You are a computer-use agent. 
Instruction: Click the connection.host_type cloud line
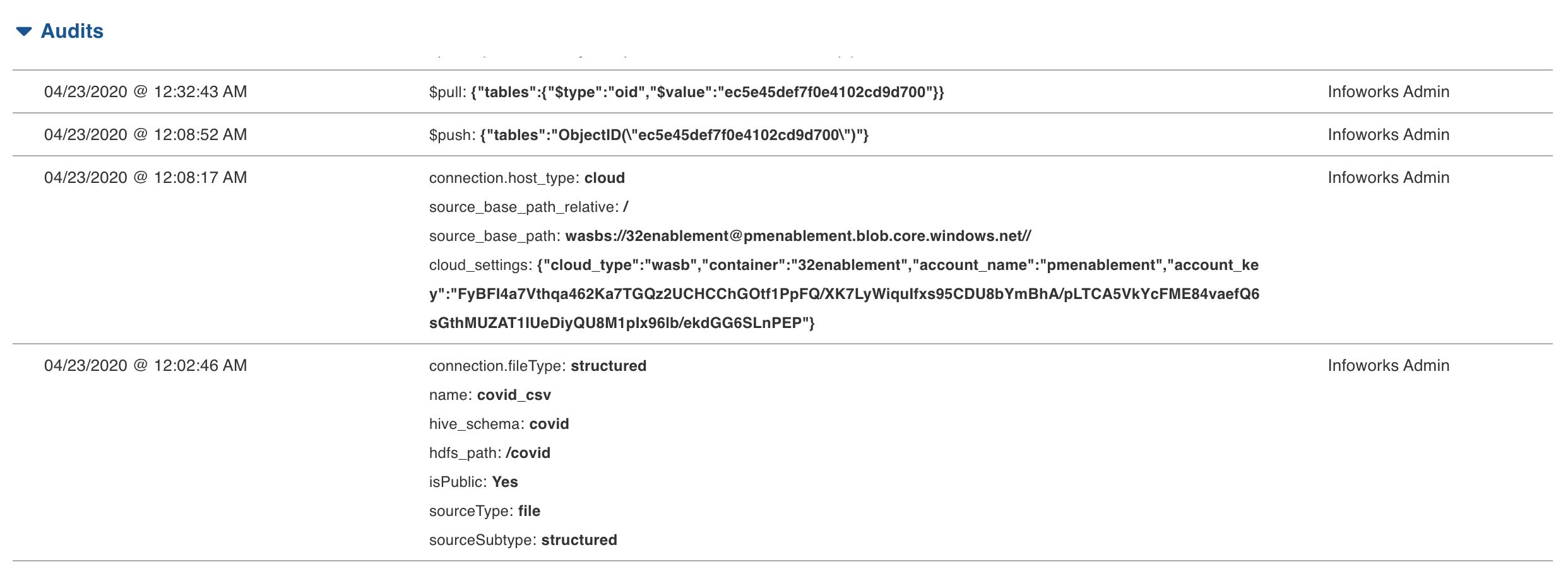tap(526, 179)
